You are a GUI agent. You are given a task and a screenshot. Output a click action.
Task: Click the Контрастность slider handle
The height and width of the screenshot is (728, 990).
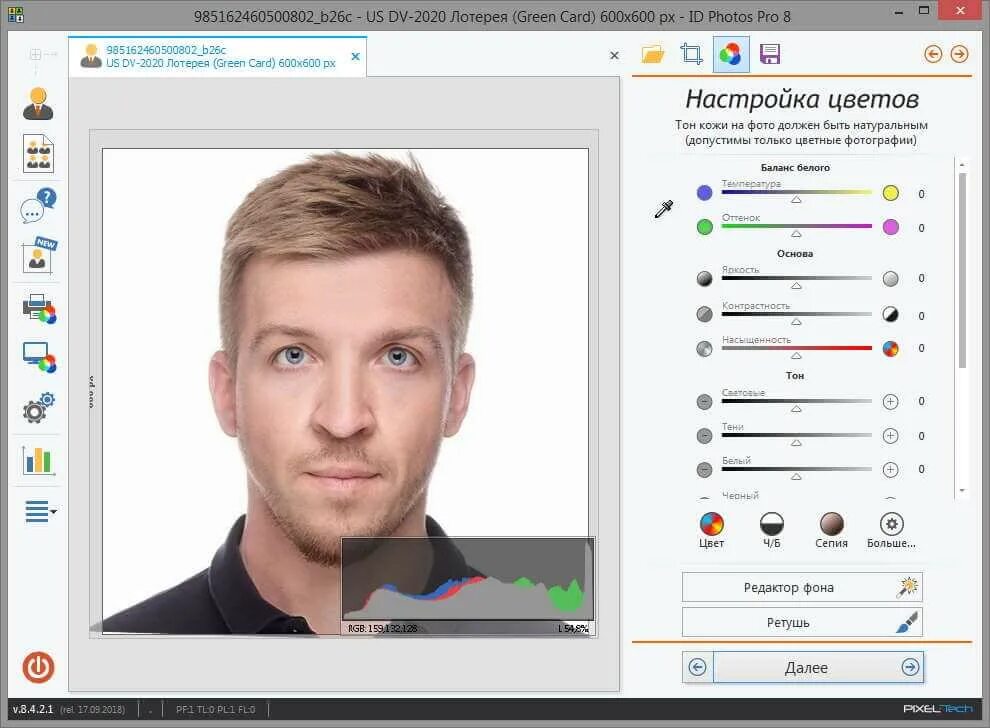[x=796, y=321]
